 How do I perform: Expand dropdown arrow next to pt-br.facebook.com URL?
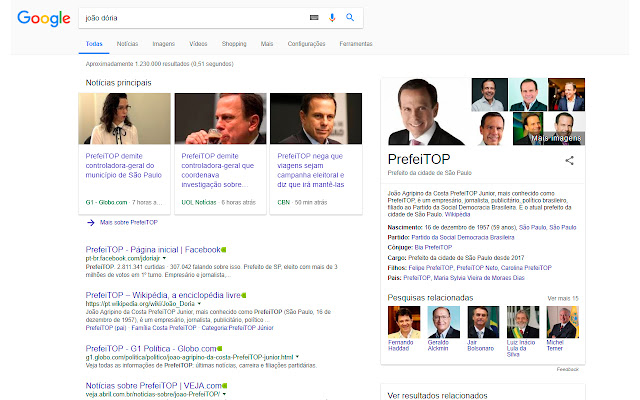164,258
